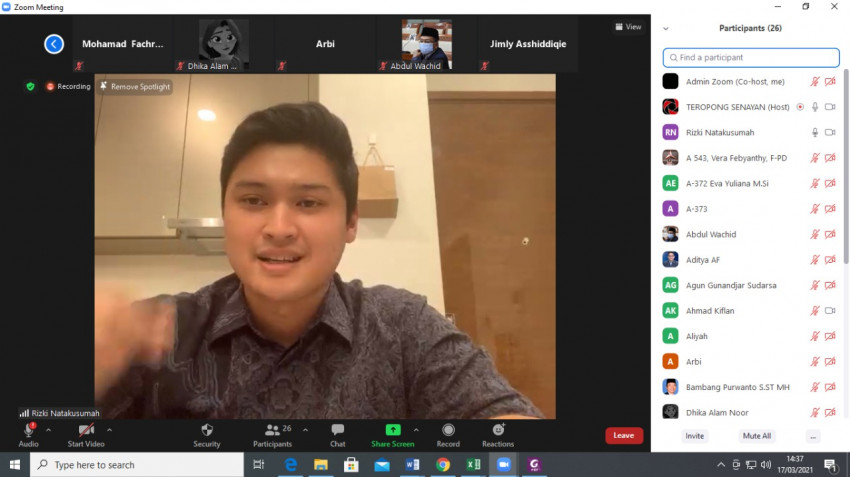Click muted mic for A 543, Vera Febyanthy
The image size is (850, 477).
[815, 158]
